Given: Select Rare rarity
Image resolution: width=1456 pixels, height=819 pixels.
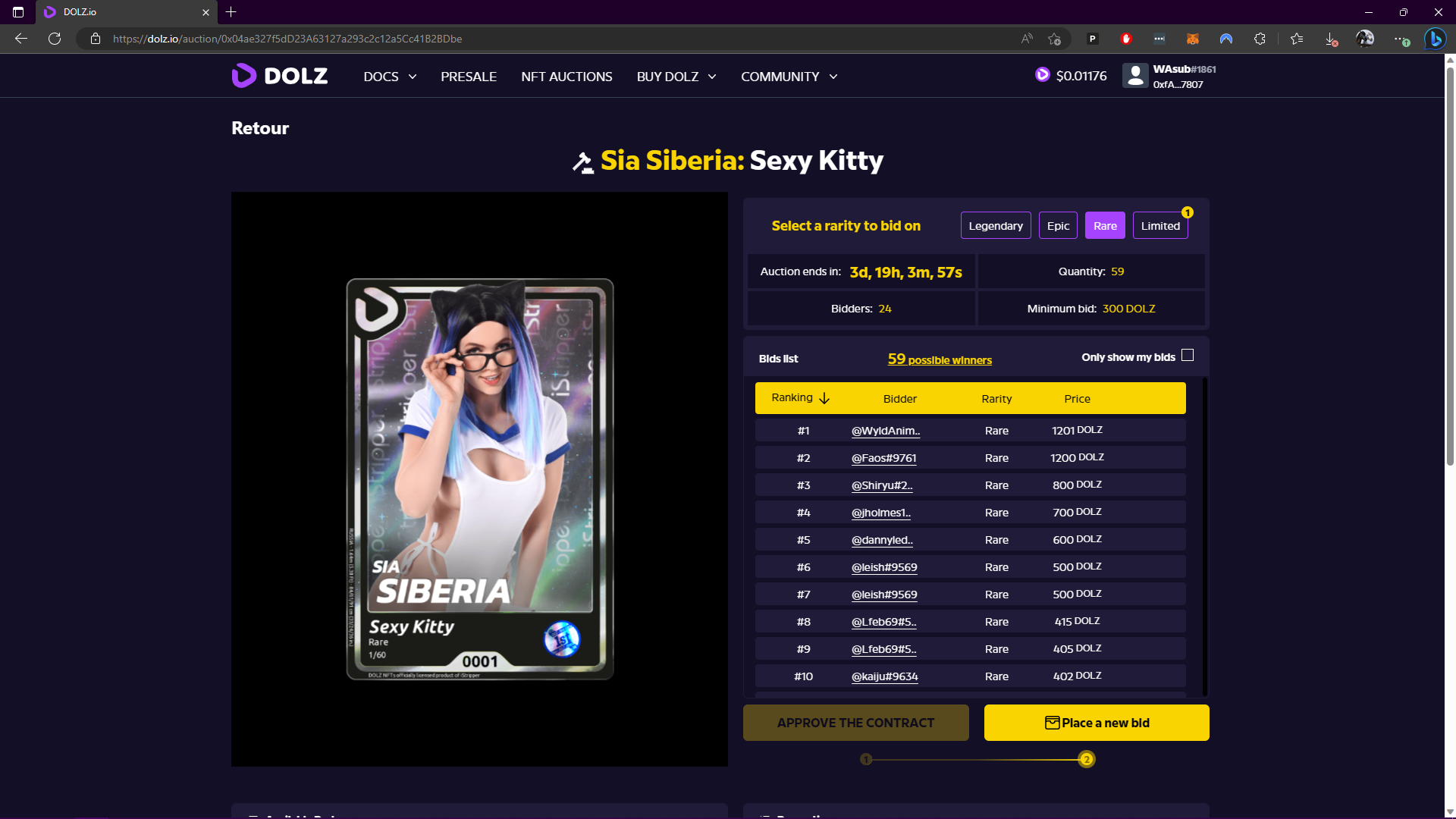Looking at the screenshot, I should 1105,225.
